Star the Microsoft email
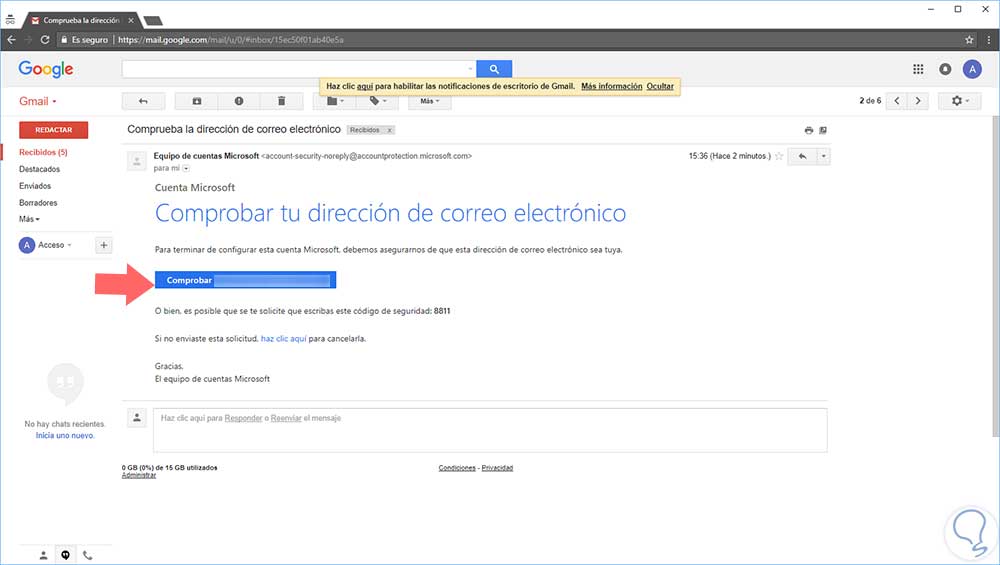 coord(779,156)
